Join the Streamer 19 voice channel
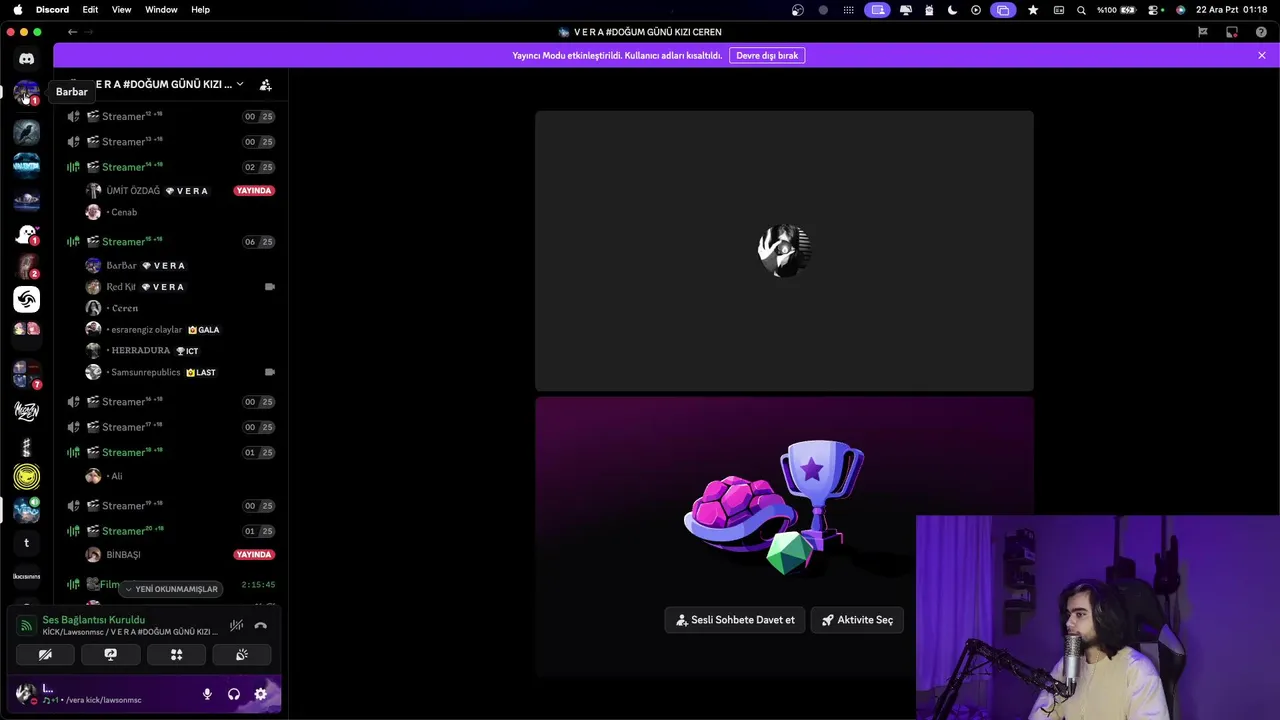The width and height of the screenshot is (1280, 720). click(x=170, y=506)
